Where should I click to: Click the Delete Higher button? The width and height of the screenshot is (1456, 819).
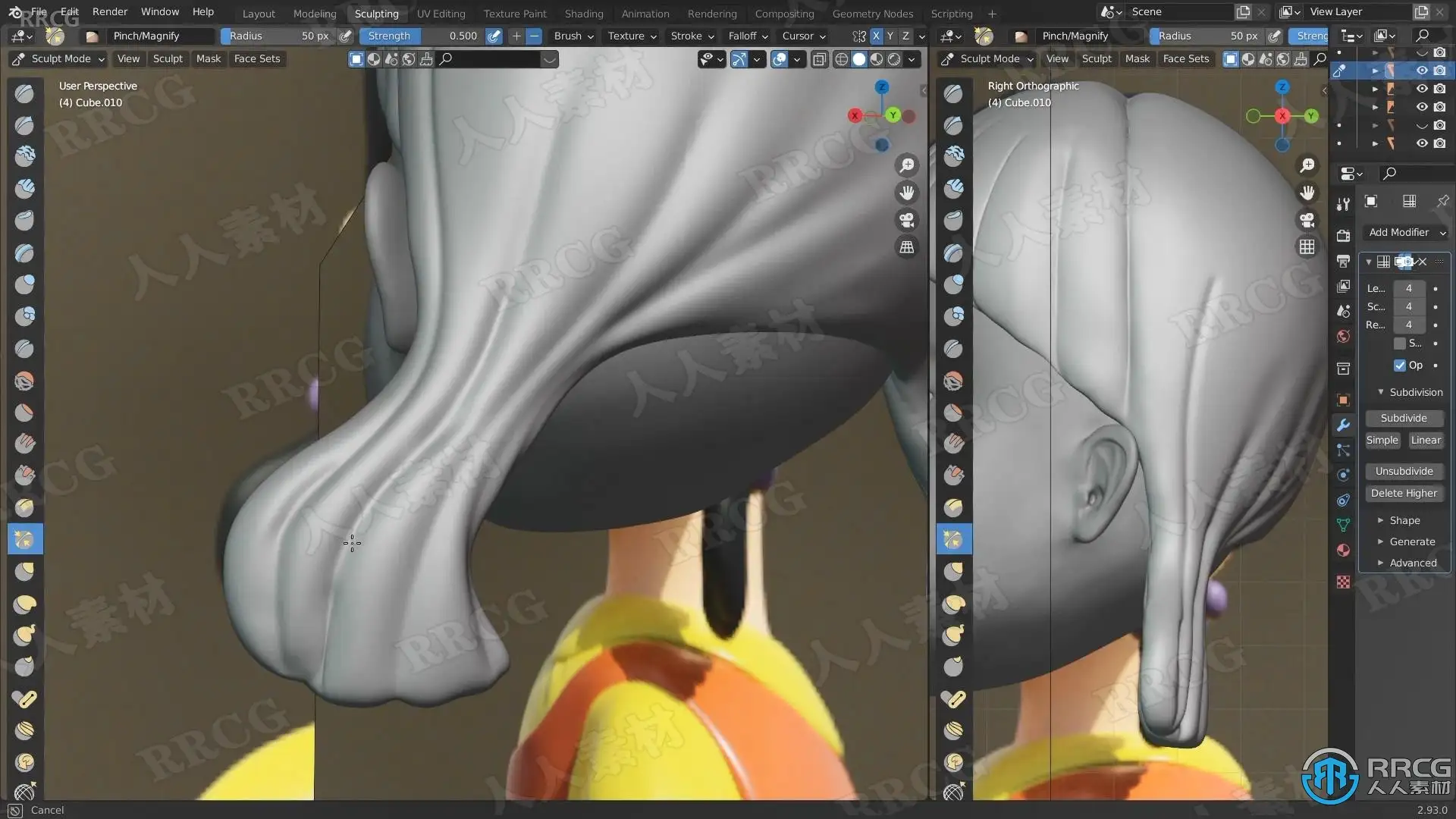coord(1403,493)
